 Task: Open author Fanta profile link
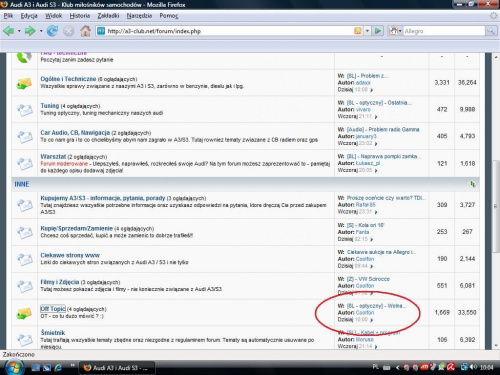point(362,232)
